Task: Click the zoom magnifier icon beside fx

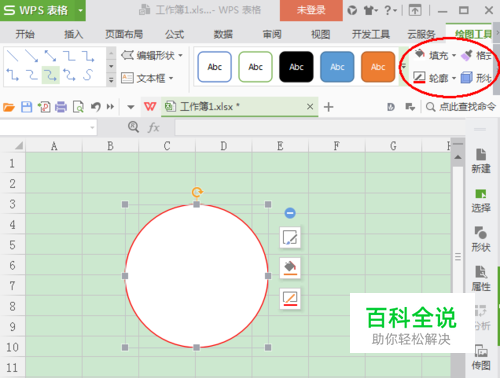Action: (133, 127)
